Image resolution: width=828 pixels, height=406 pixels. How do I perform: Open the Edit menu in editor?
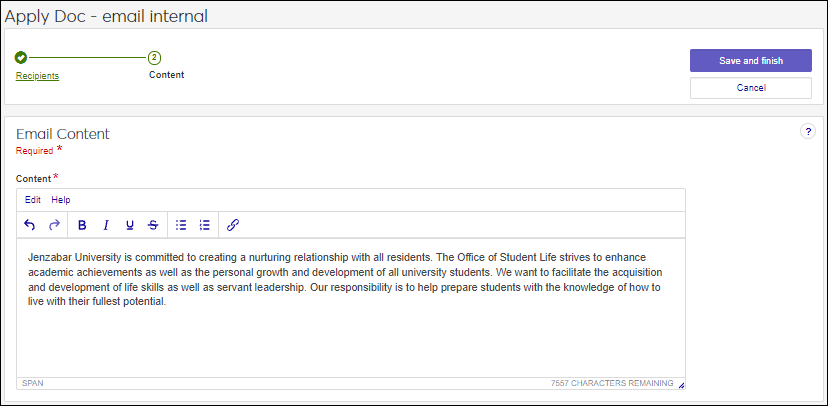click(x=33, y=200)
